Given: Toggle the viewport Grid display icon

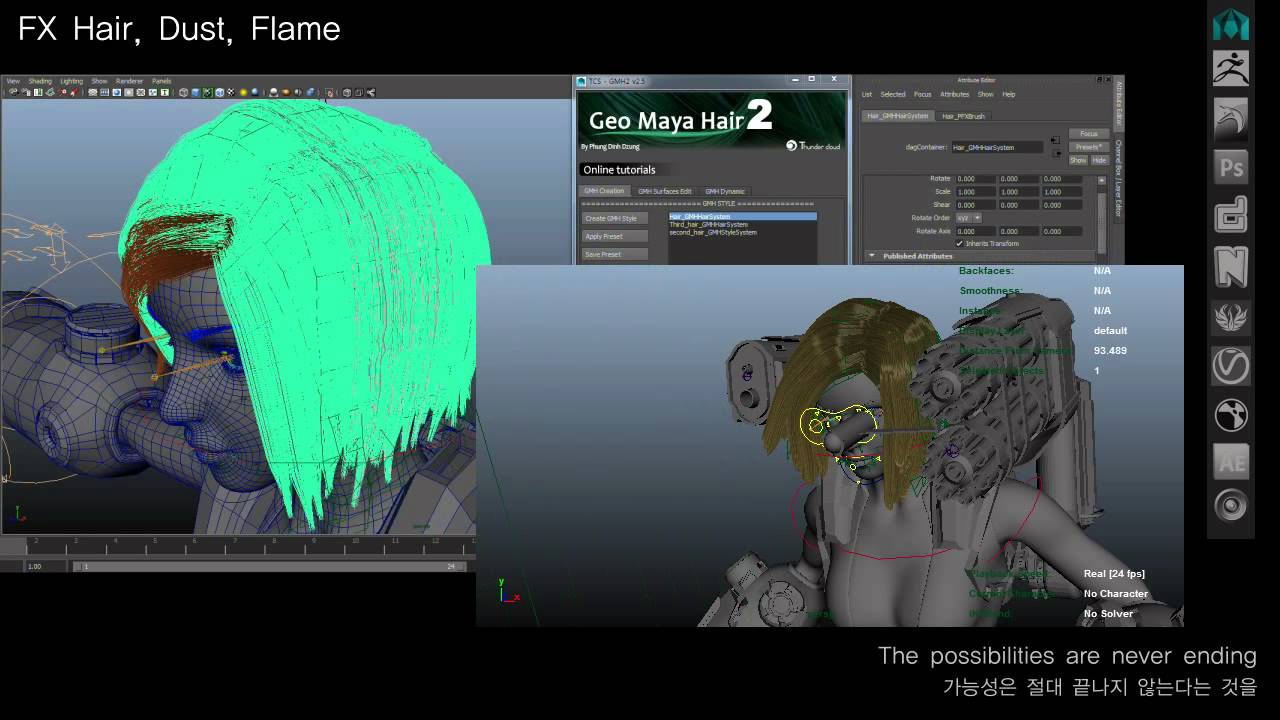Looking at the screenshot, I should point(93,92).
